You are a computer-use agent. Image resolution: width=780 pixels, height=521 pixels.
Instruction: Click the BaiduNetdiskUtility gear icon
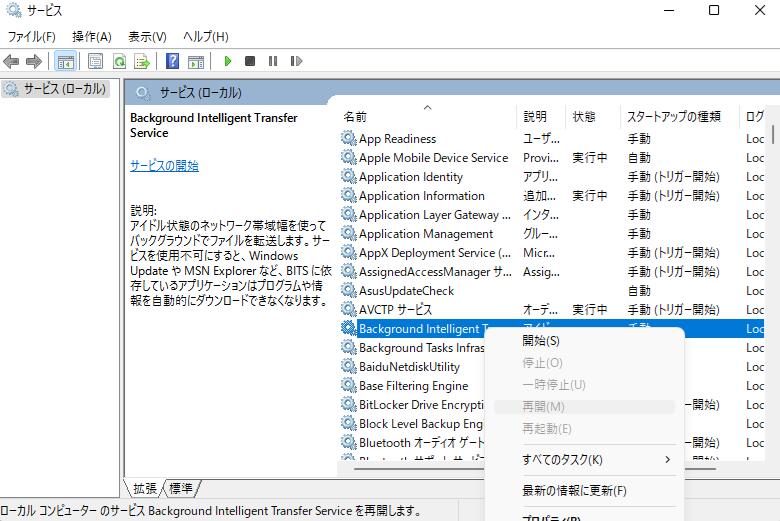click(x=349, y=367)
